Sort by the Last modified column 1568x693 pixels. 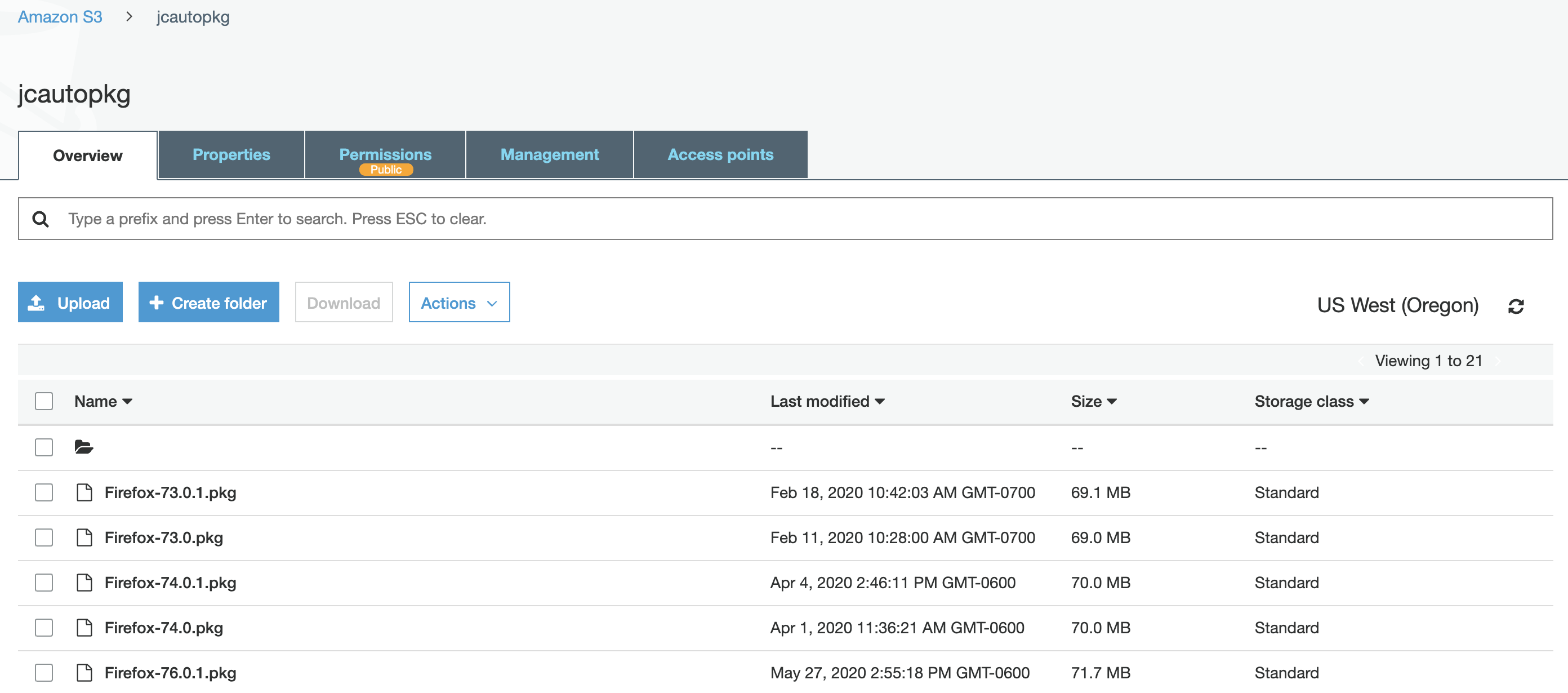coord(827,401)
